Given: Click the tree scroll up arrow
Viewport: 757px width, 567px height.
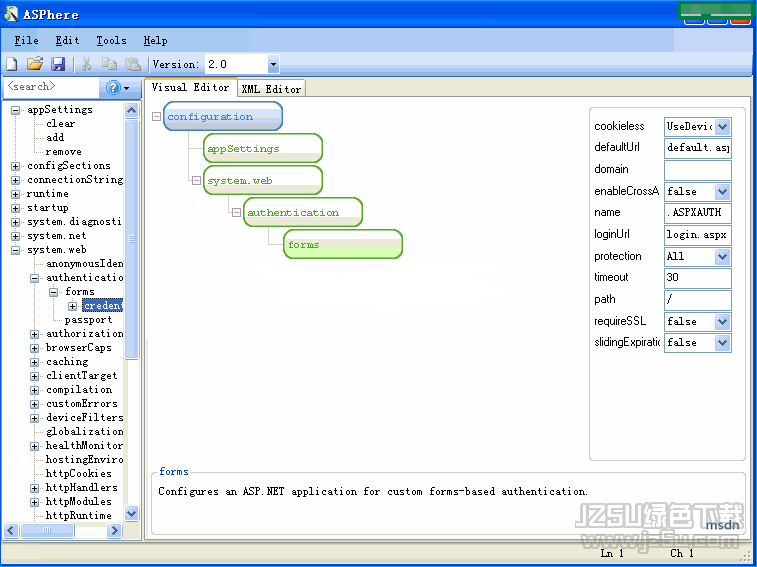Looking at the screenshot, I should tap(131, 110).
